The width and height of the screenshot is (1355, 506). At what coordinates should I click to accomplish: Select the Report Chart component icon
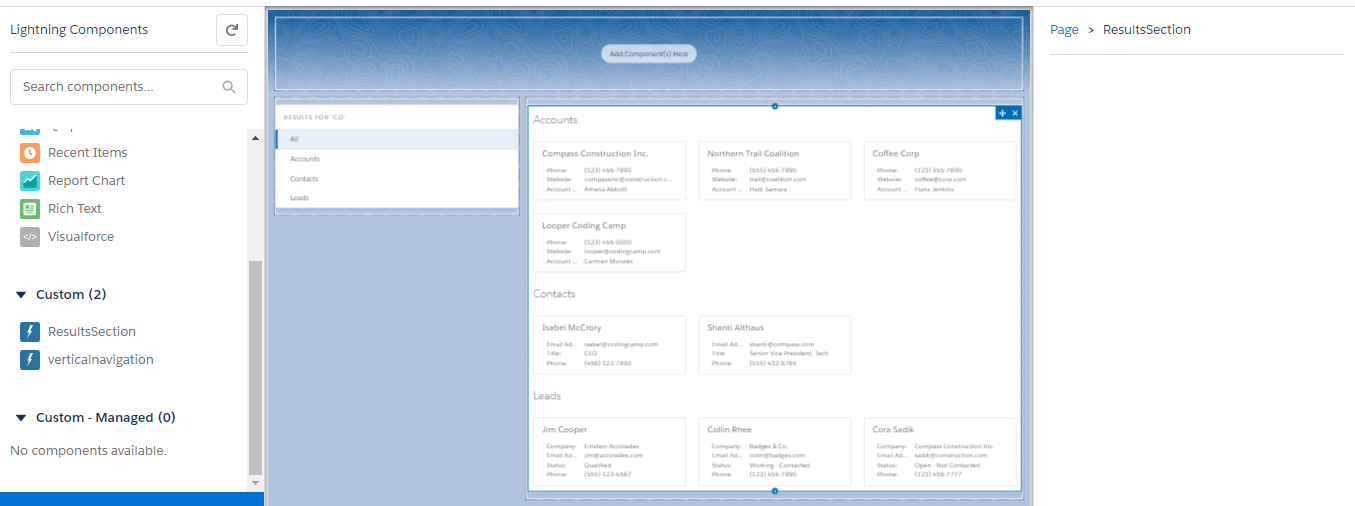coord(30,181)
